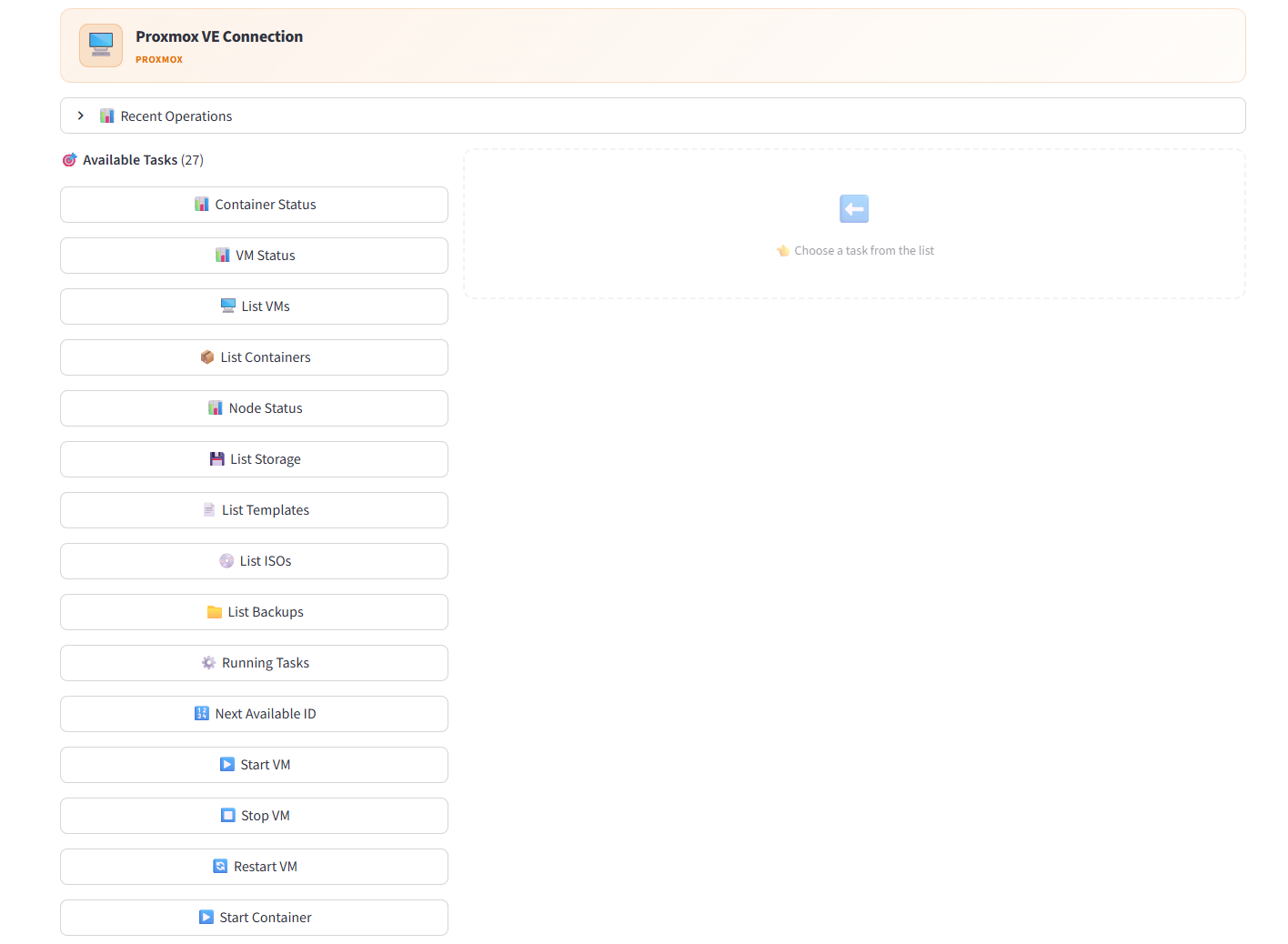
Task: Click the List ISOs disc icon
Action: click(226, 561)
